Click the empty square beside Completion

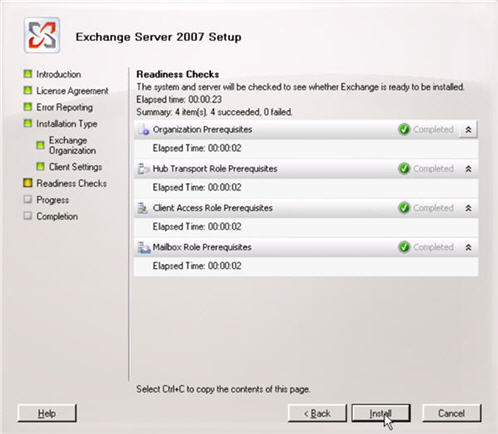click(28, 216)
